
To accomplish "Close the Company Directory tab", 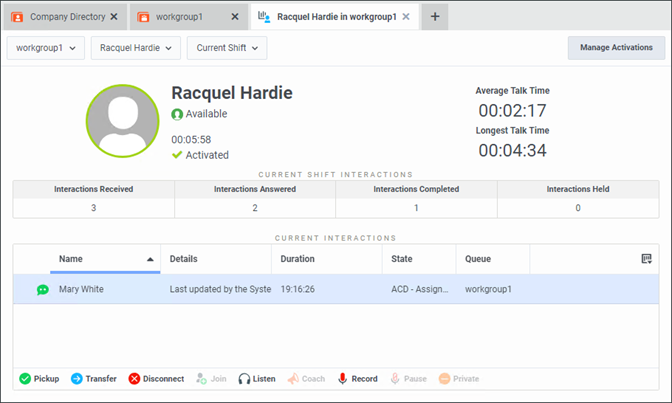I will point(113,17).
